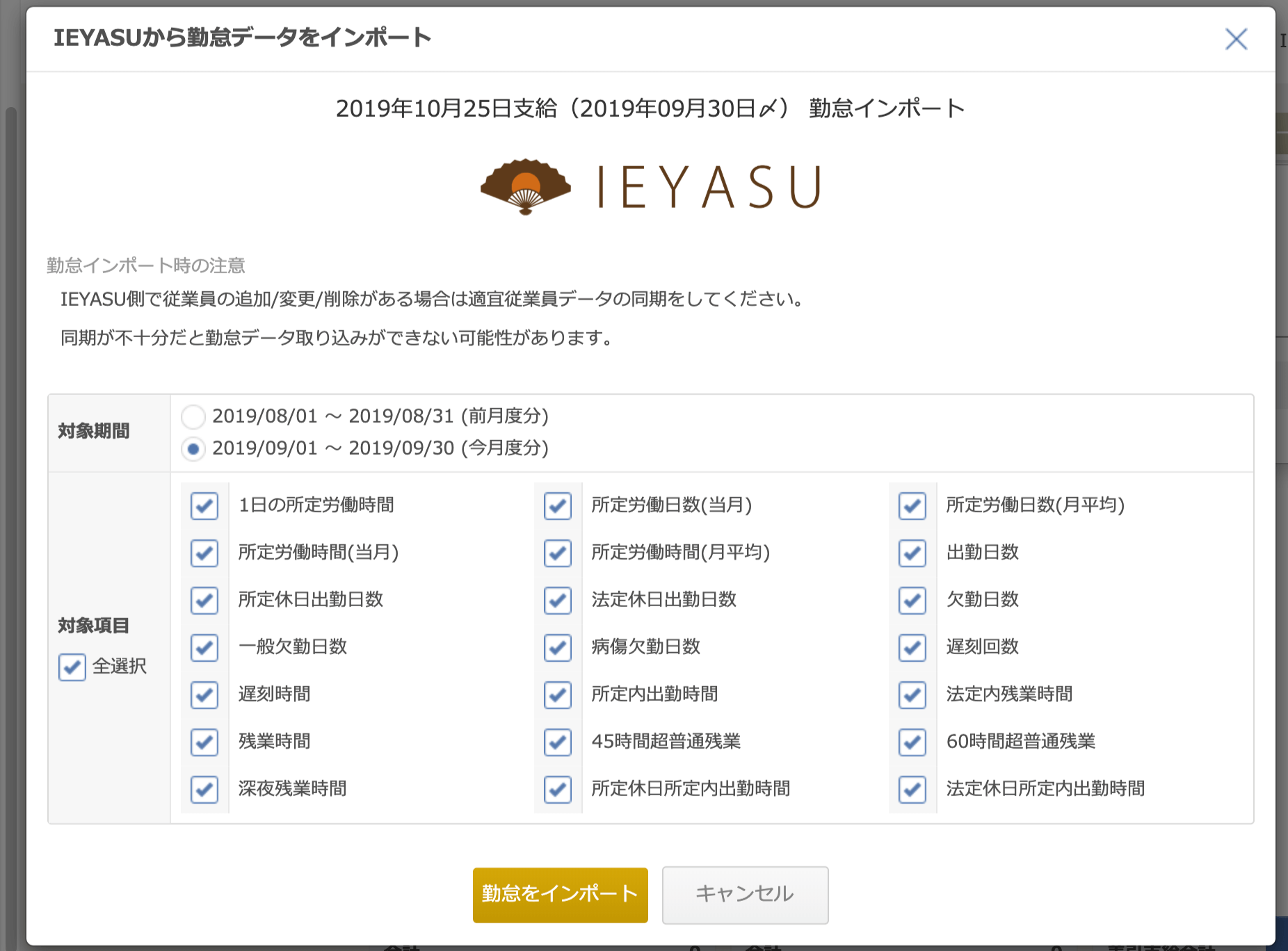
Task: Toggle the 残業時間 checkbox
Action: pyautogui.click(x=204, y=742)
